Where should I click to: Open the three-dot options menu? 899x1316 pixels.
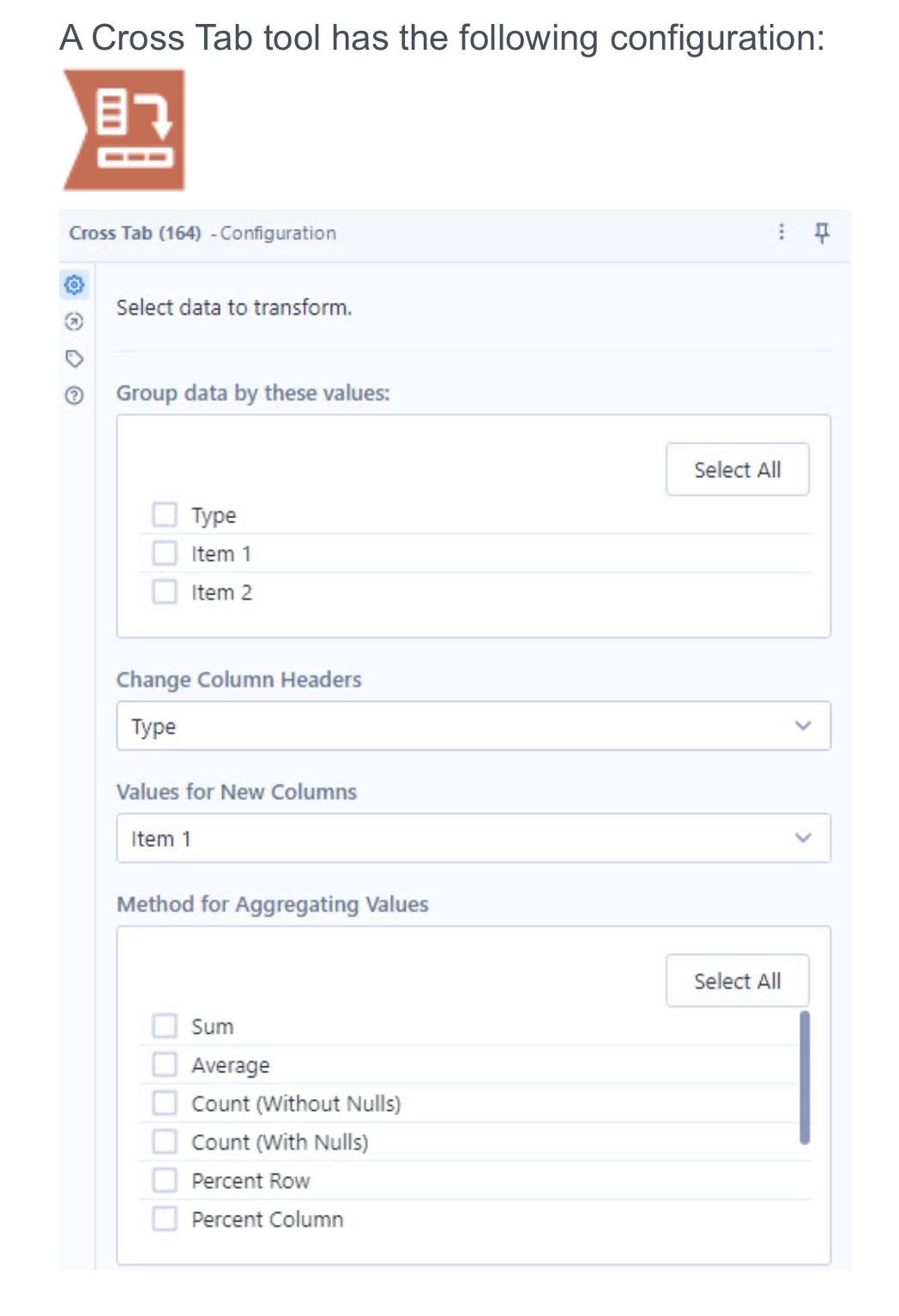(781, 232)
